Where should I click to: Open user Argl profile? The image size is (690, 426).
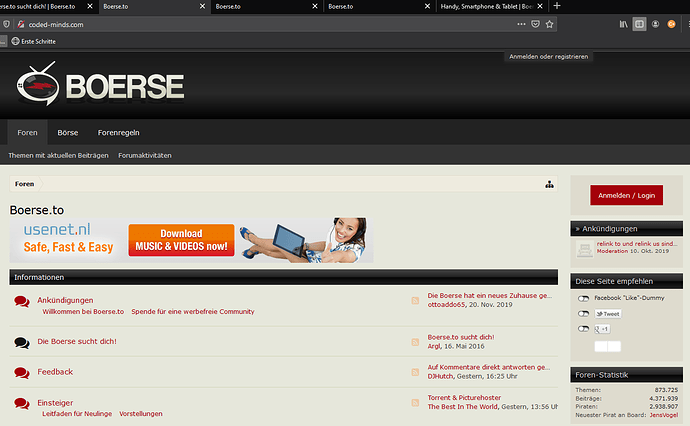(434, 346)
